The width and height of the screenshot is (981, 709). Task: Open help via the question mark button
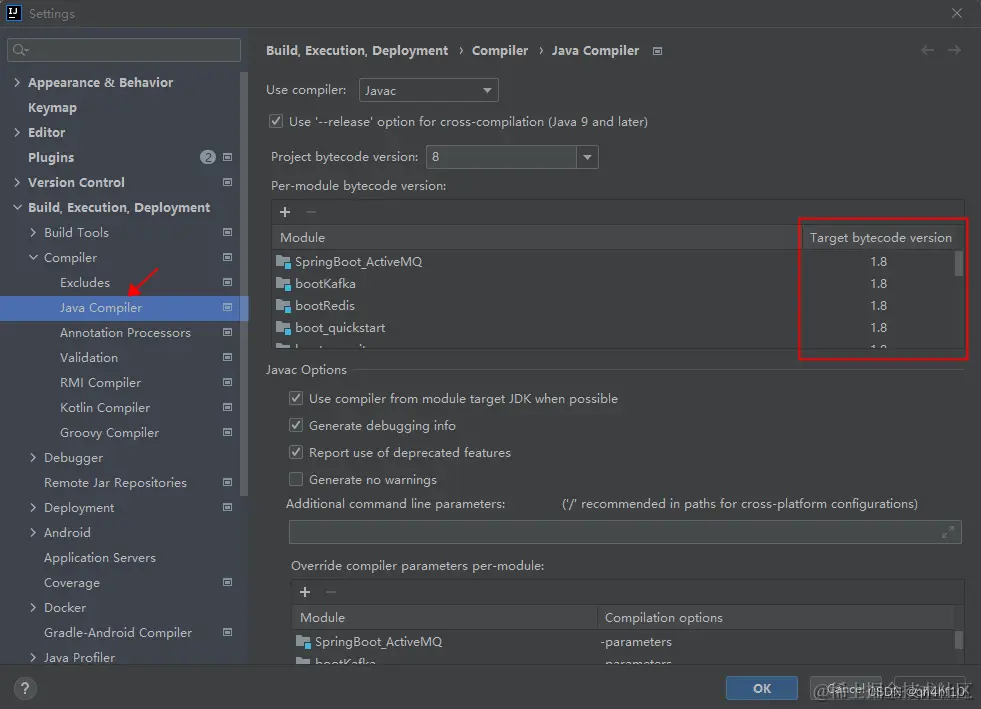coord(24,689)
